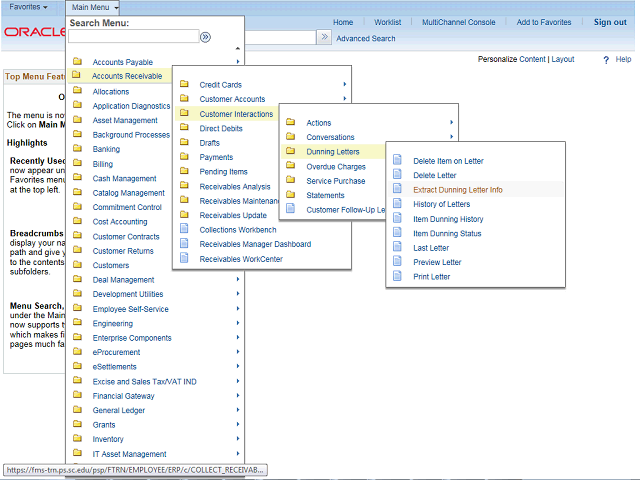This screenshot has width=640, height=480.
Task: Choose Delete Item on Letter
Action: click(448, 161)
